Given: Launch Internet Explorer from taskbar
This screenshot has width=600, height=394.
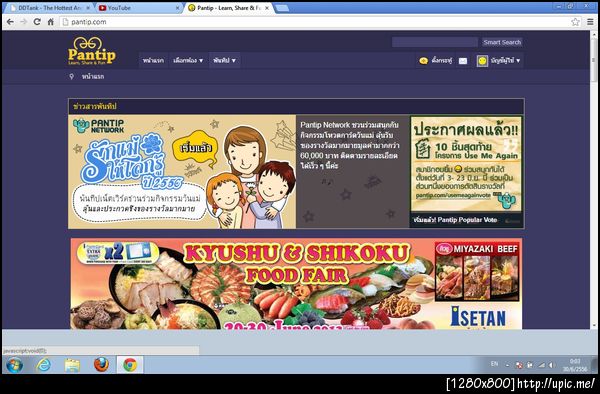Looking at the screenshot, I should [x=43, y=365].
